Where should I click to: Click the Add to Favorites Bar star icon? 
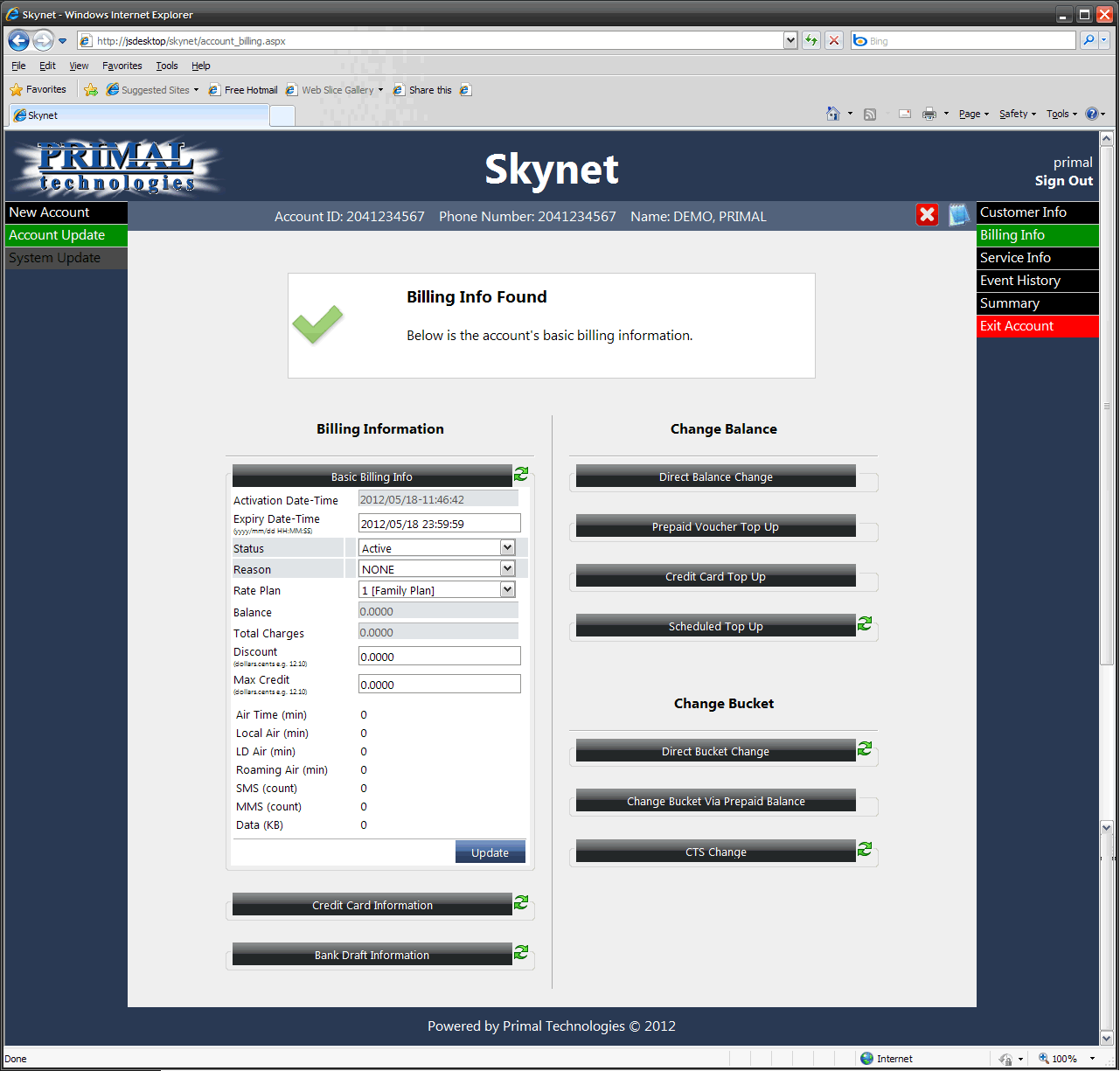tap(91, 89)
